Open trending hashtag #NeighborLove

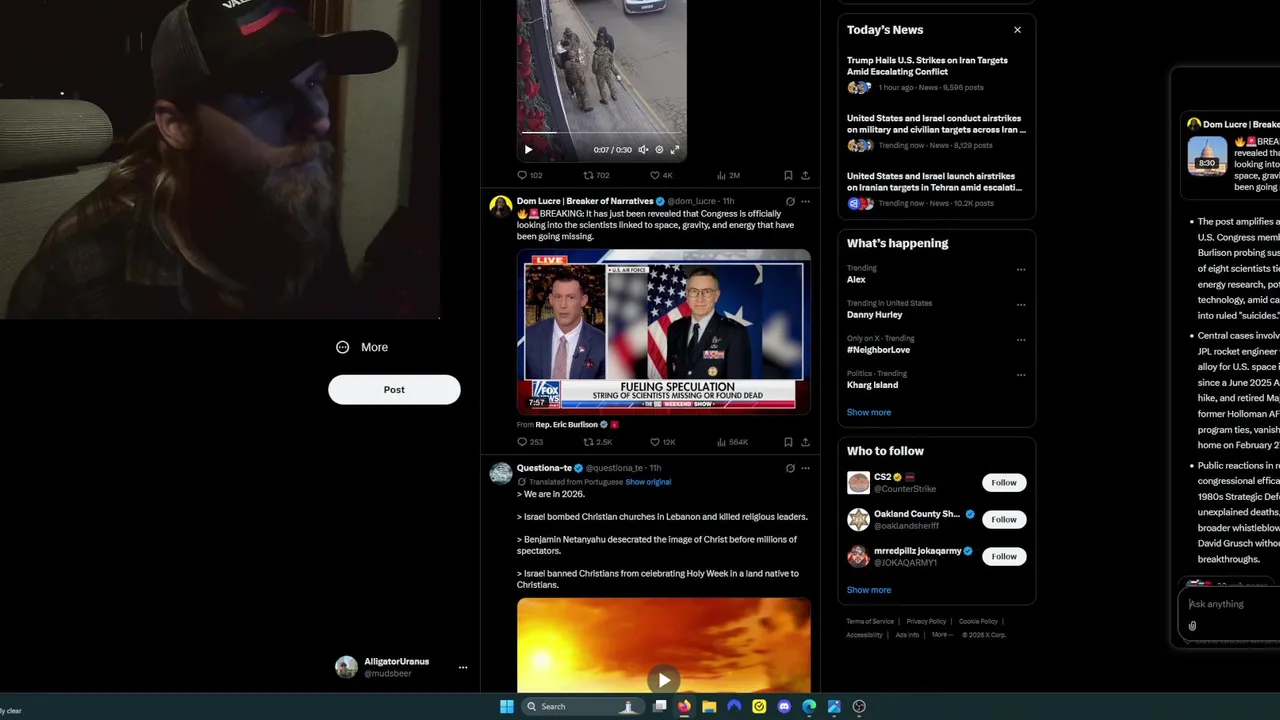pos(878,350)
